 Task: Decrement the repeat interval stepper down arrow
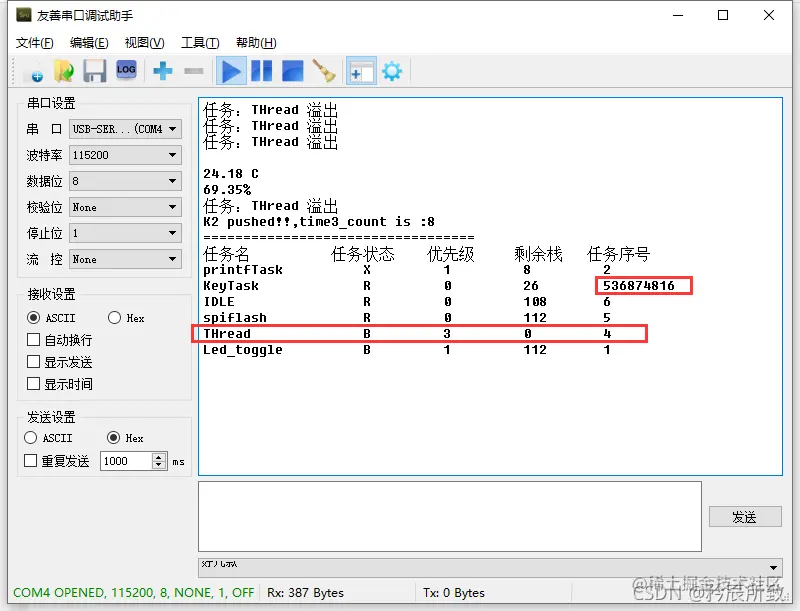[x=159, y=465]
